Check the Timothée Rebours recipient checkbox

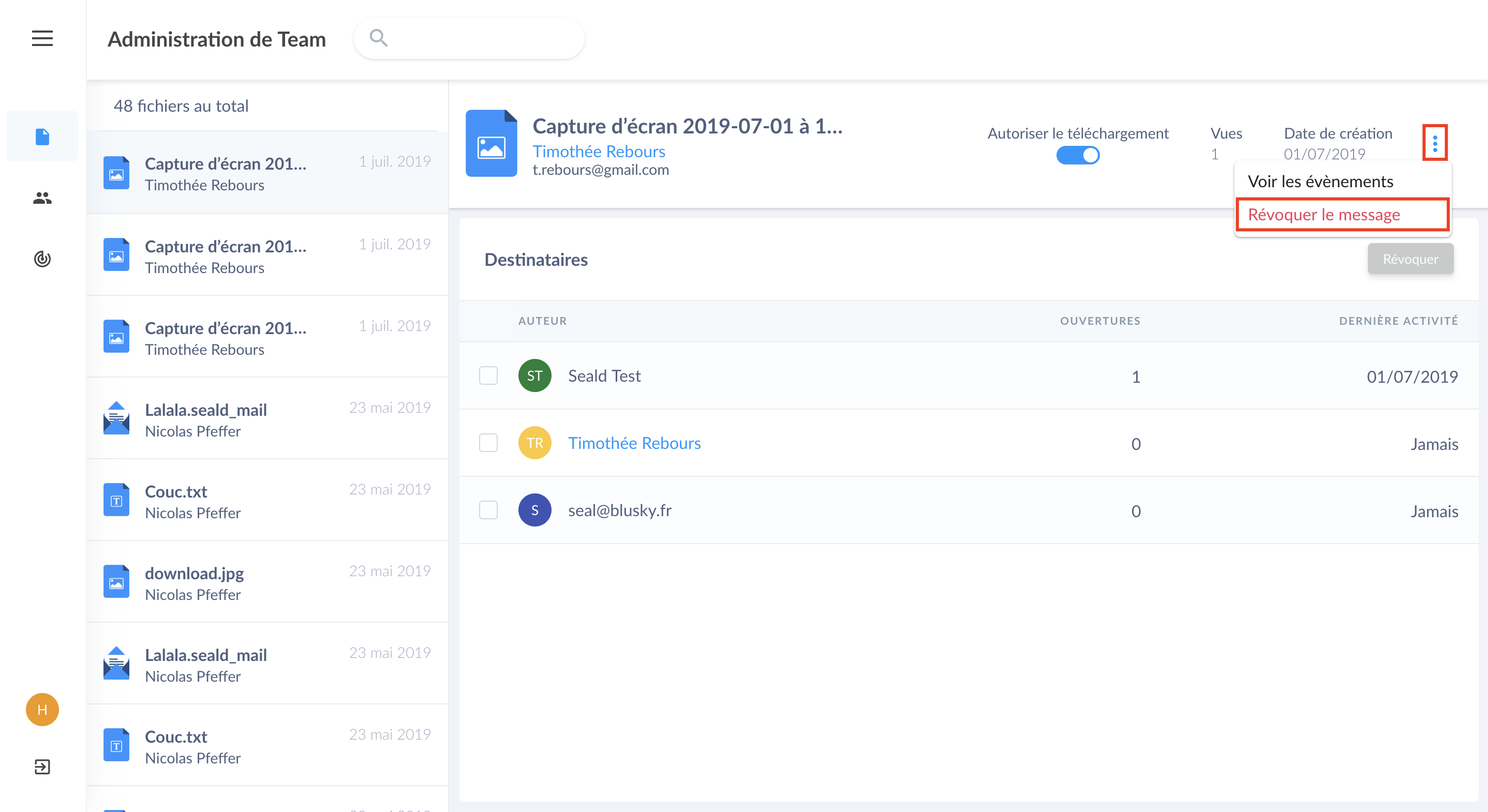click(488, 443)
